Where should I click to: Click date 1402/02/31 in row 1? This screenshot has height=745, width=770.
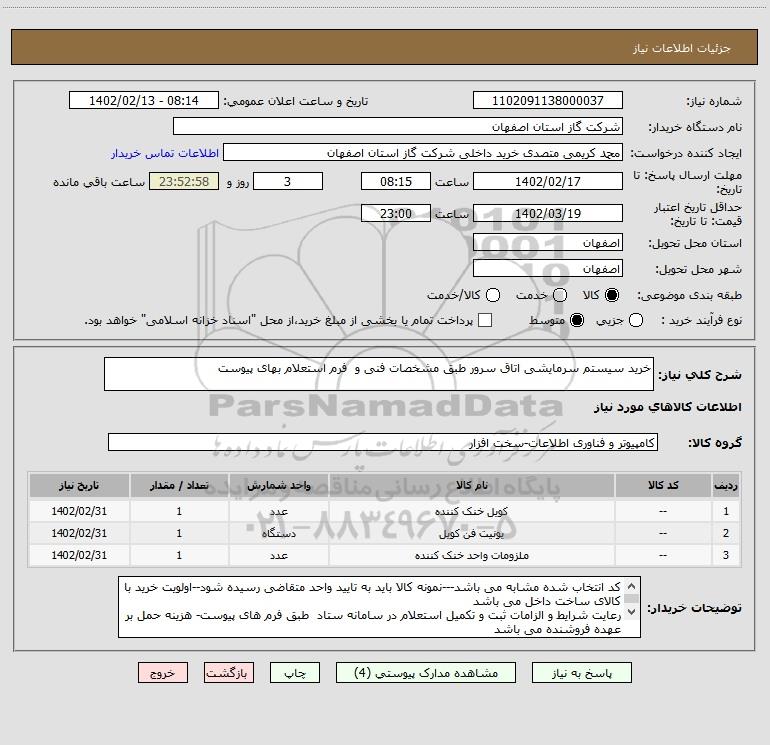click(79, 511)
